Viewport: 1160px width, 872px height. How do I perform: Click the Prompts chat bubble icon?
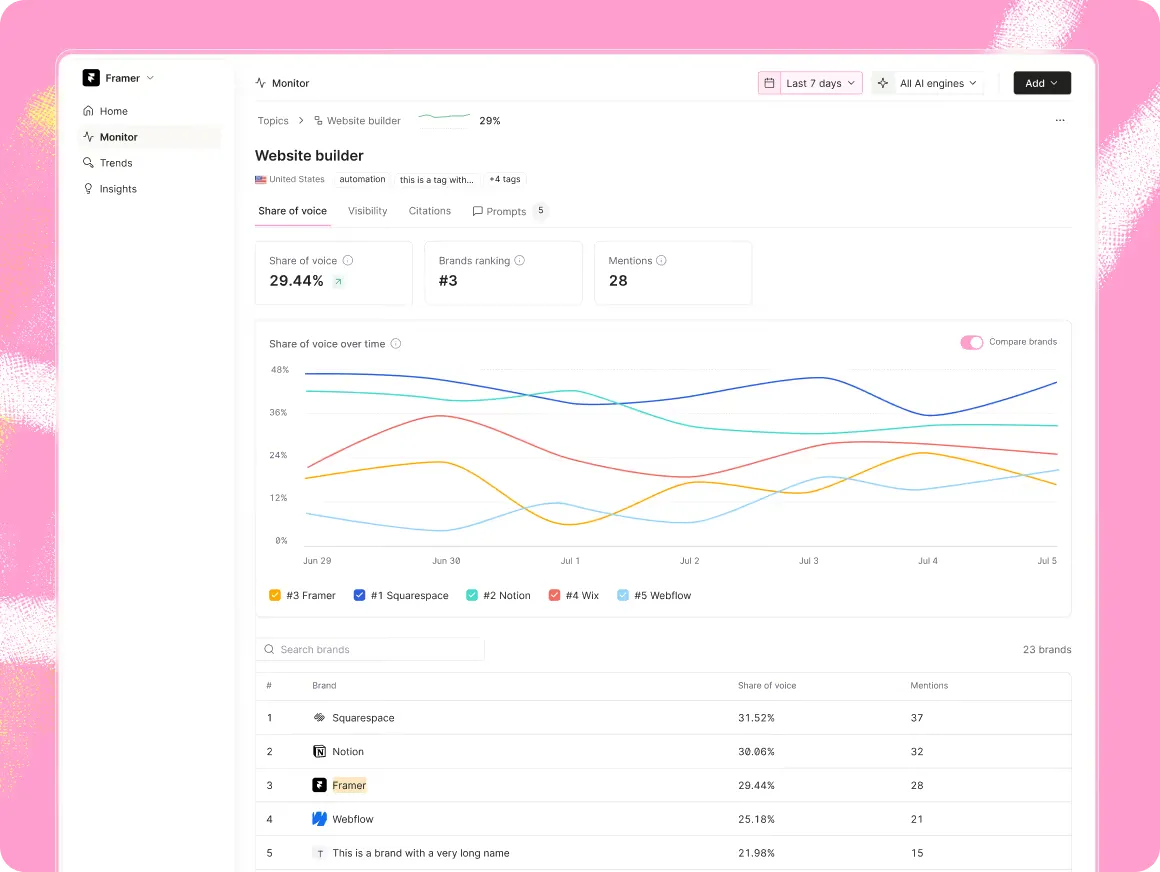click(x=477, y=211)
